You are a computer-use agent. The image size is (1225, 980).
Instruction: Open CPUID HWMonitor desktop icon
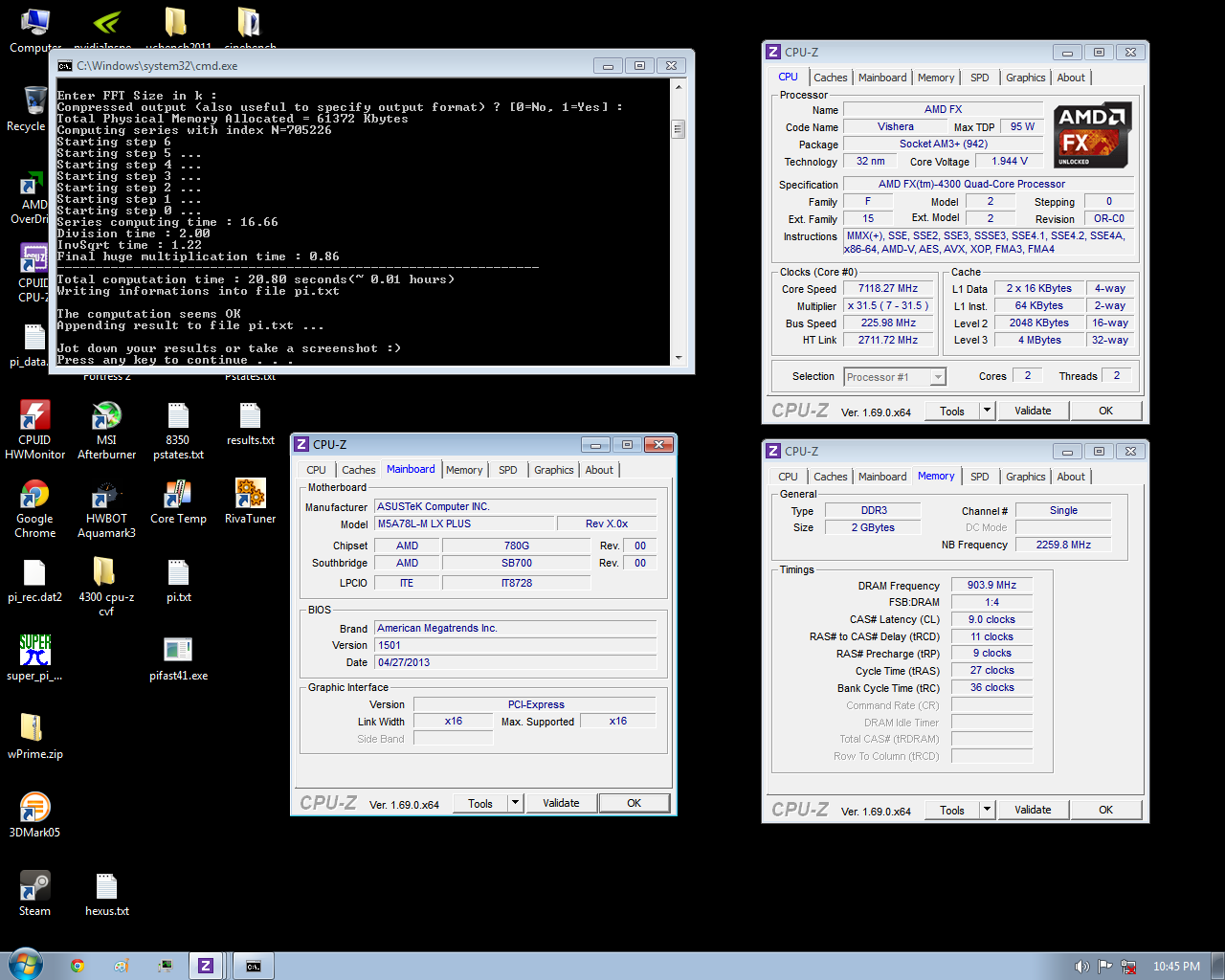34,431
